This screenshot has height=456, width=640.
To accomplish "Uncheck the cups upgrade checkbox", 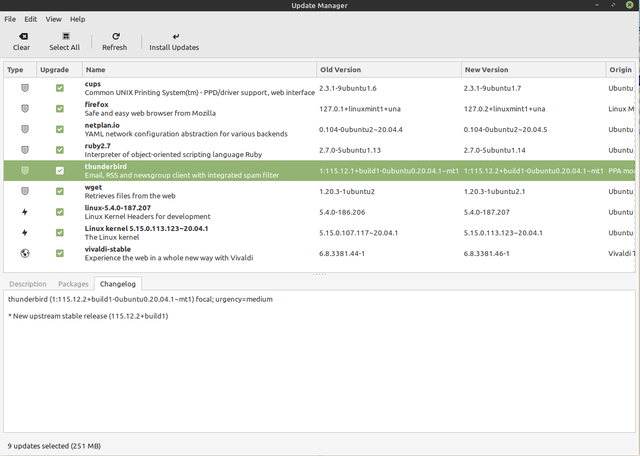I will 60,88.
